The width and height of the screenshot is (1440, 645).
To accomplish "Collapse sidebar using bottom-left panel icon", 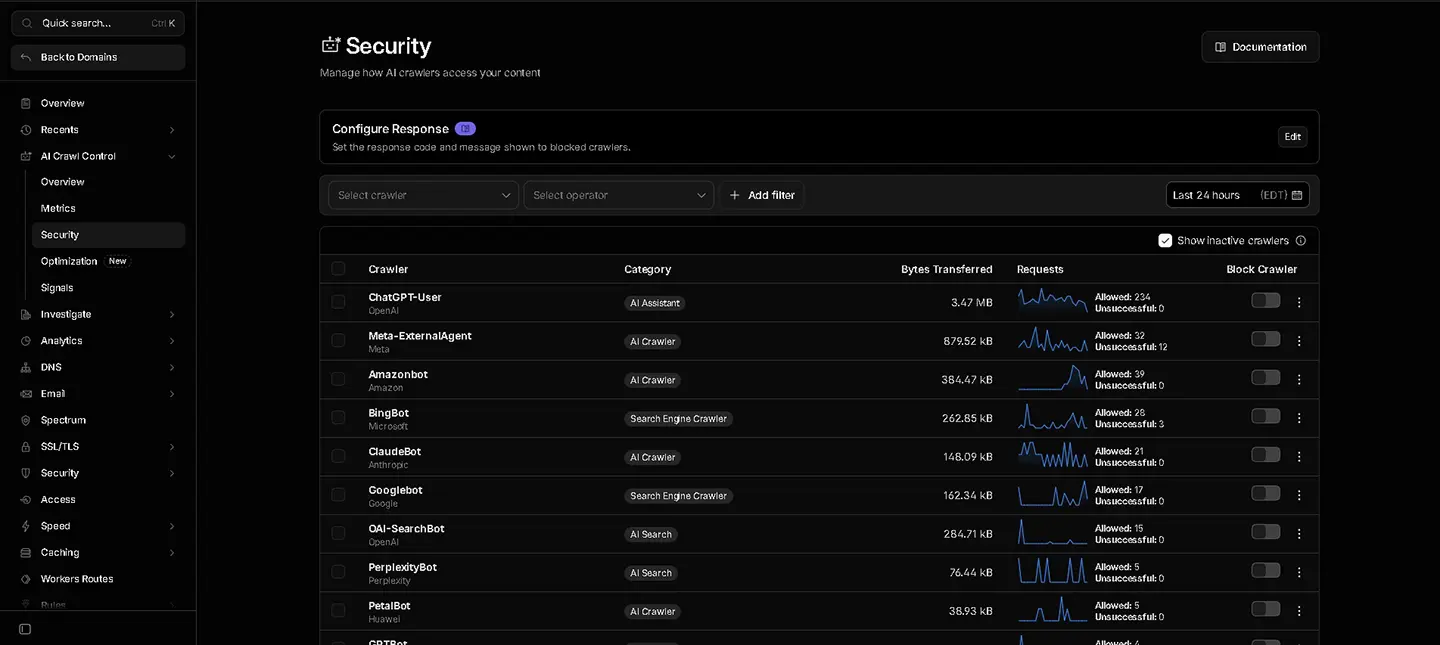I will click(25, 629).
